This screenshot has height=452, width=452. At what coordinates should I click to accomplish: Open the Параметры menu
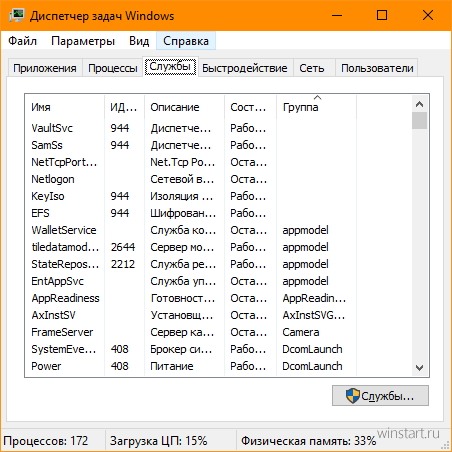pos(83,41)
